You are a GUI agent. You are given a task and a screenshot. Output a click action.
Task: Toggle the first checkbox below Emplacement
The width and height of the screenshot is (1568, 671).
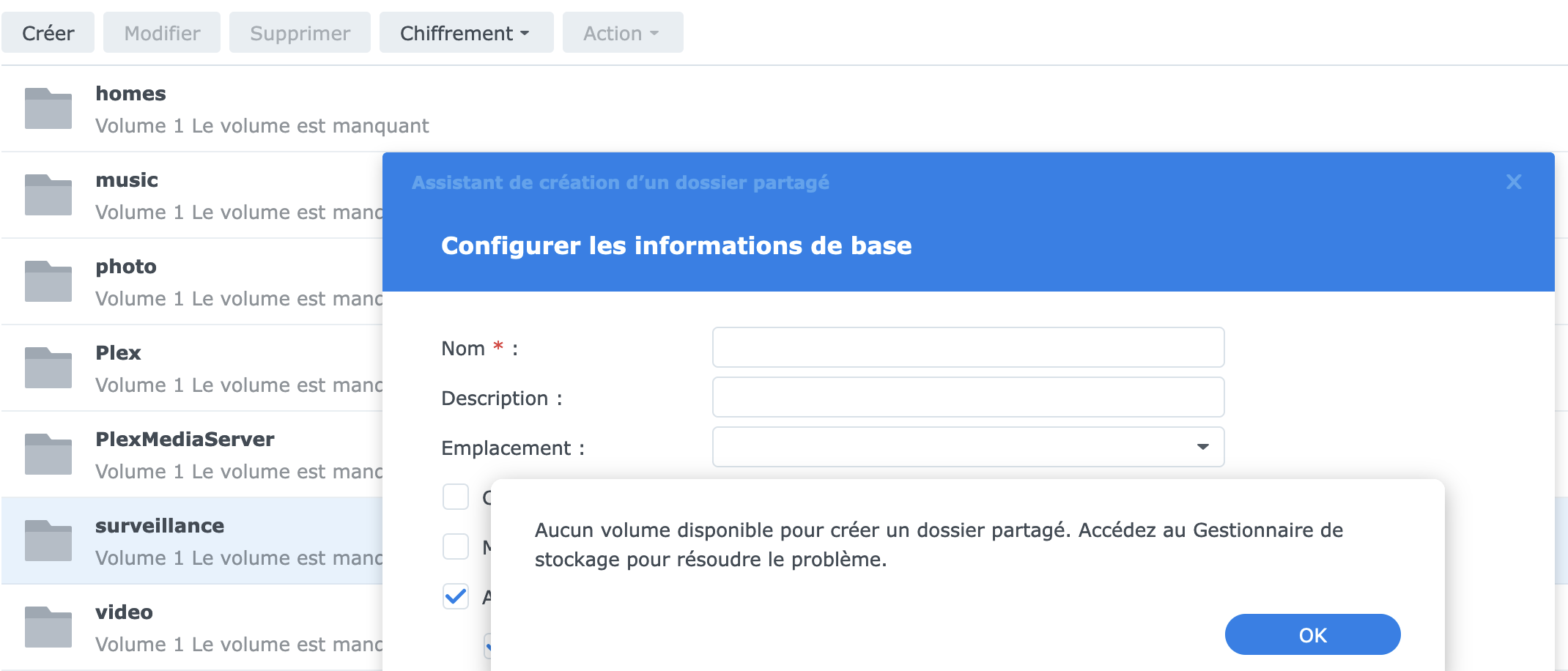tap(456, 497)
